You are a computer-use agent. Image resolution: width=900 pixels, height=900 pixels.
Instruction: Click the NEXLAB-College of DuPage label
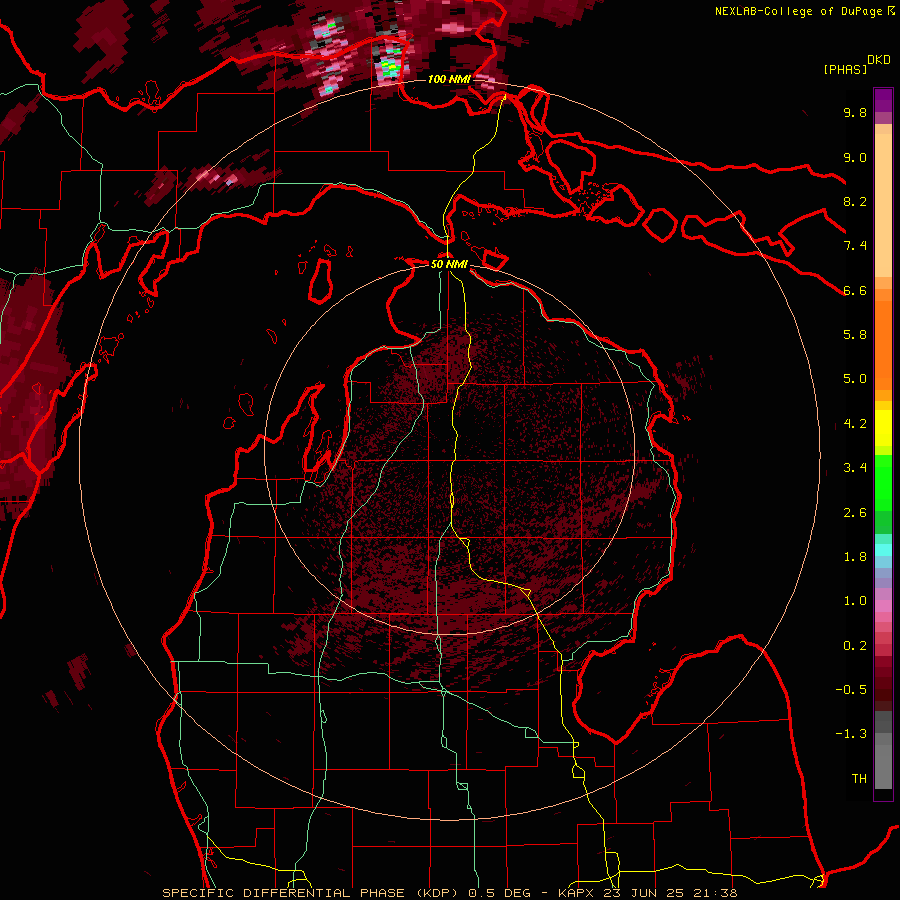click(798, 11)
